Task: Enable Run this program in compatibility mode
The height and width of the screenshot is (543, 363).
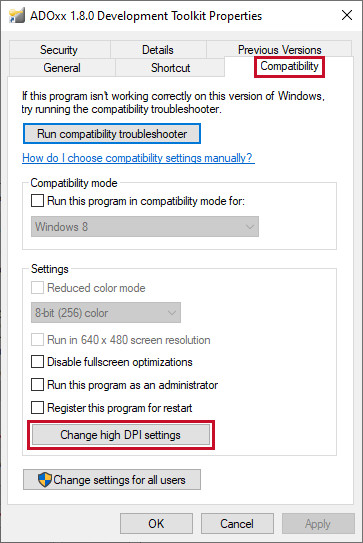Action: [37, 201]
